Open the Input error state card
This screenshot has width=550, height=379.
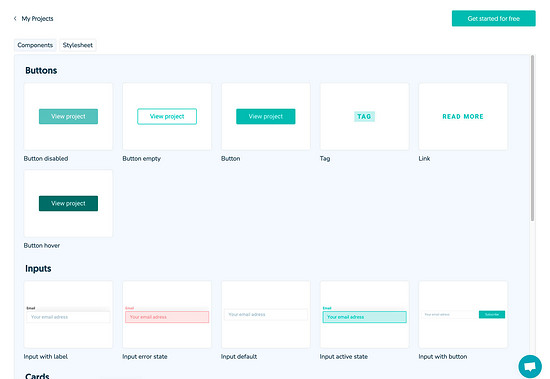[167, 314]
